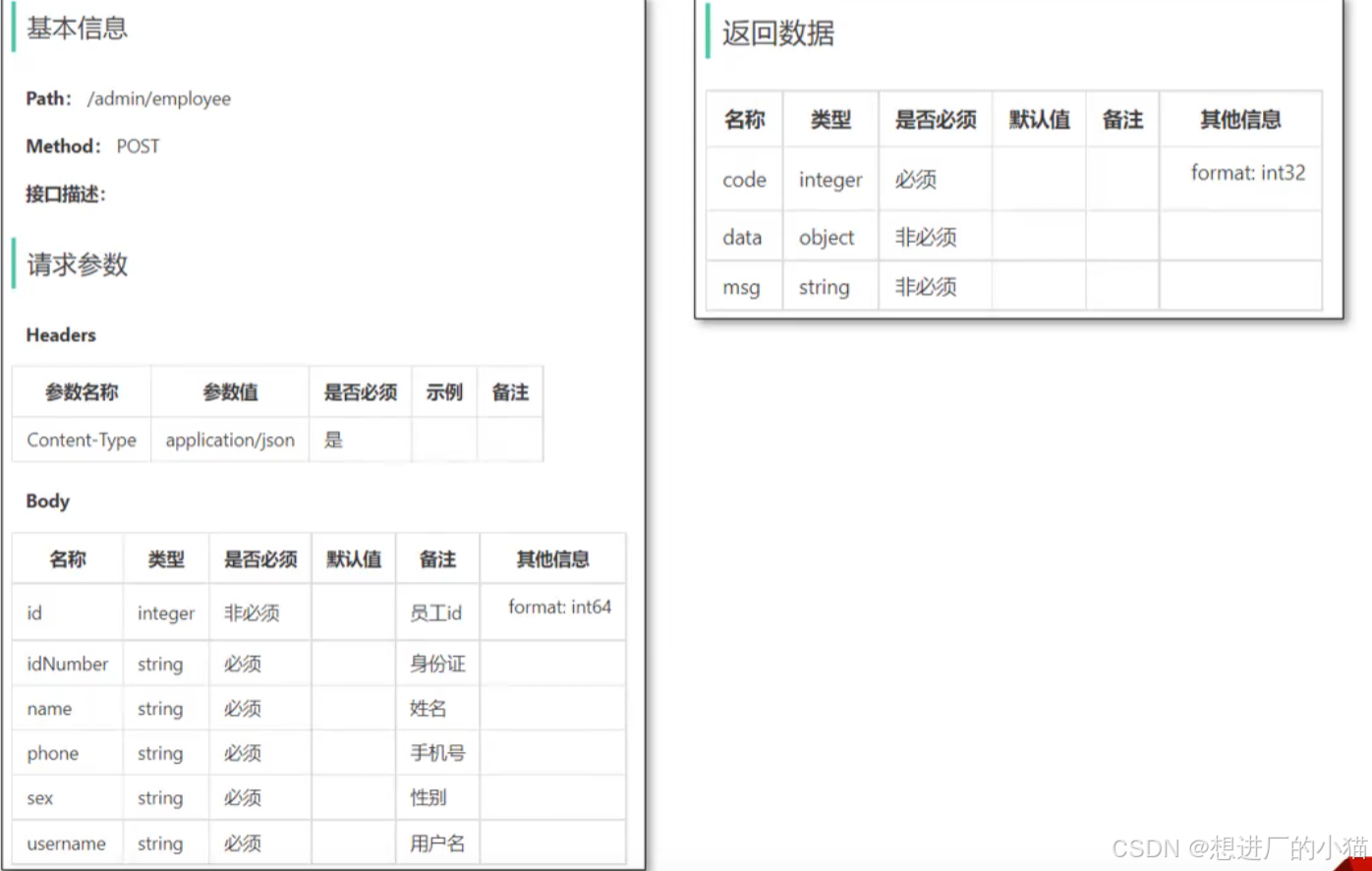Select the format: int32 cell
This screenshot has width=1372, height=871.
(1240, 180)
